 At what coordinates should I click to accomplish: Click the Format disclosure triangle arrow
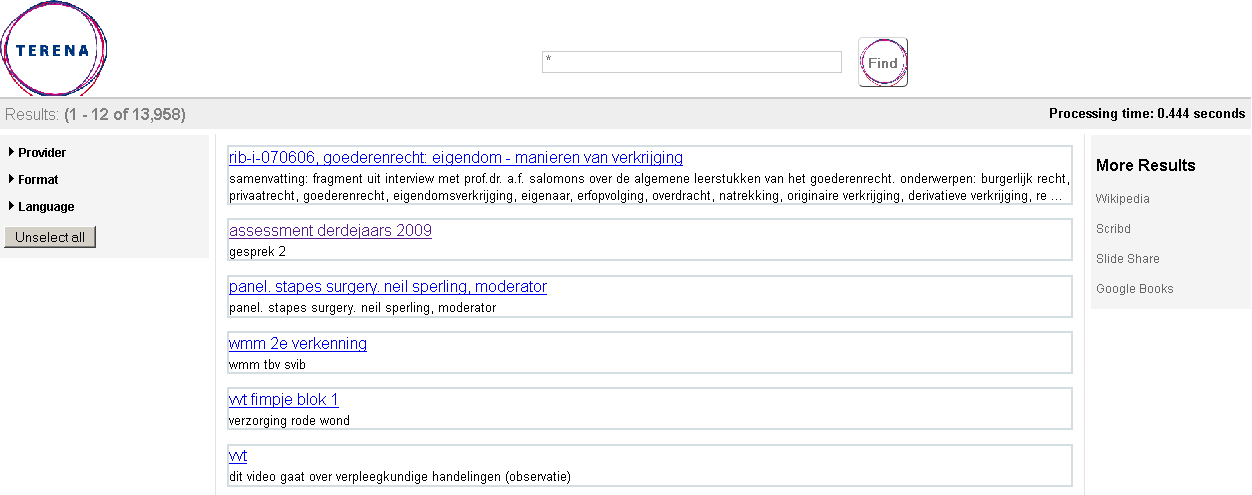[x=11, y=179]
